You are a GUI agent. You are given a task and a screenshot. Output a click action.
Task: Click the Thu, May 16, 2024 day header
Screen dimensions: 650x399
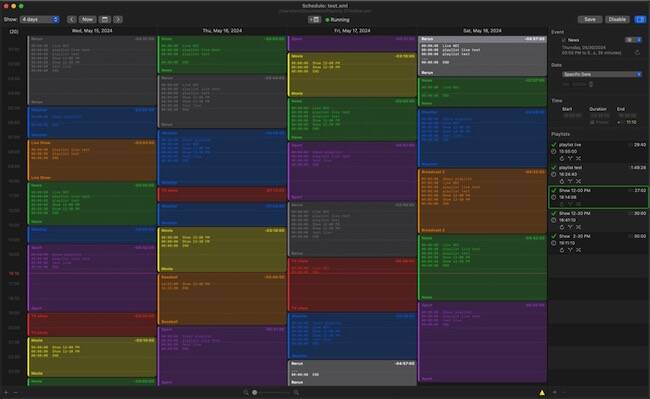(x=222, y=31)
